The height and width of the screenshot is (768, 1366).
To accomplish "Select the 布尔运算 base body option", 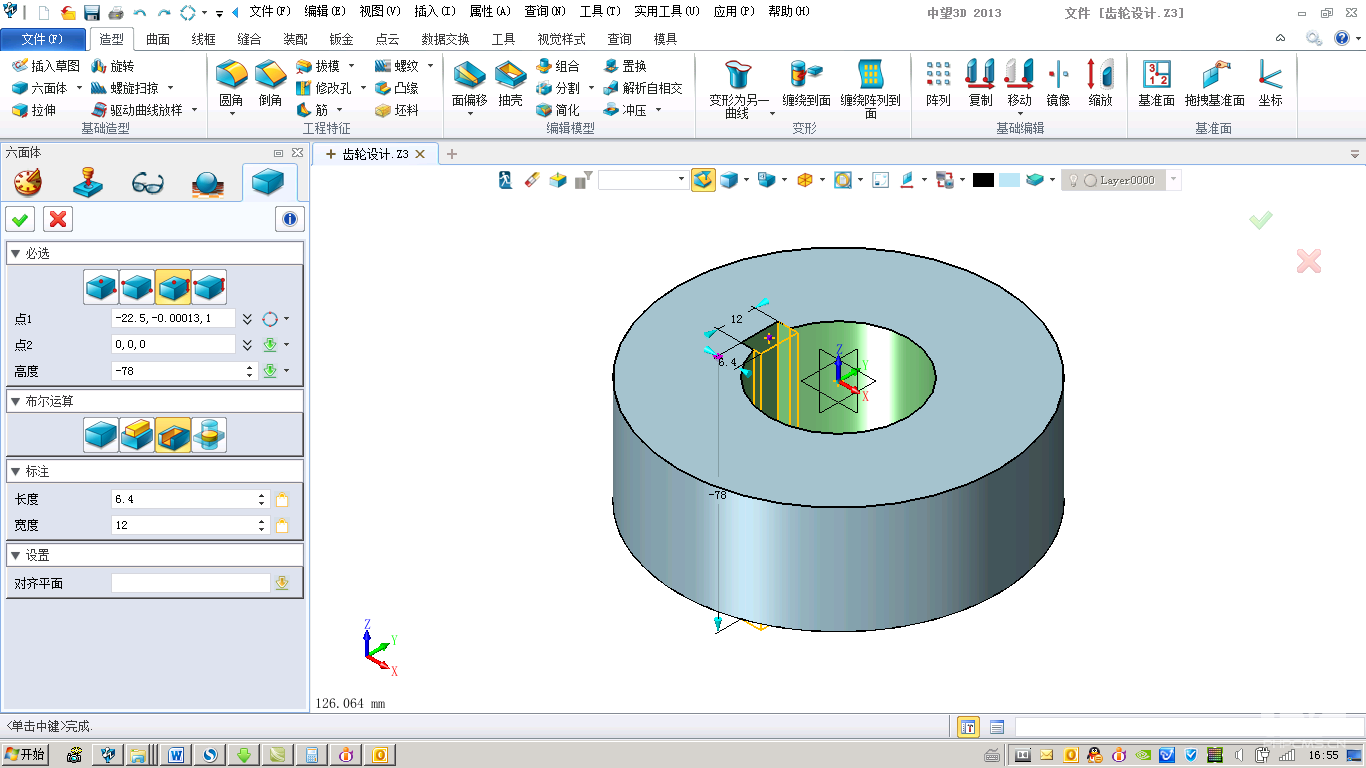I will pyautogui.click(x=101, y=435).
